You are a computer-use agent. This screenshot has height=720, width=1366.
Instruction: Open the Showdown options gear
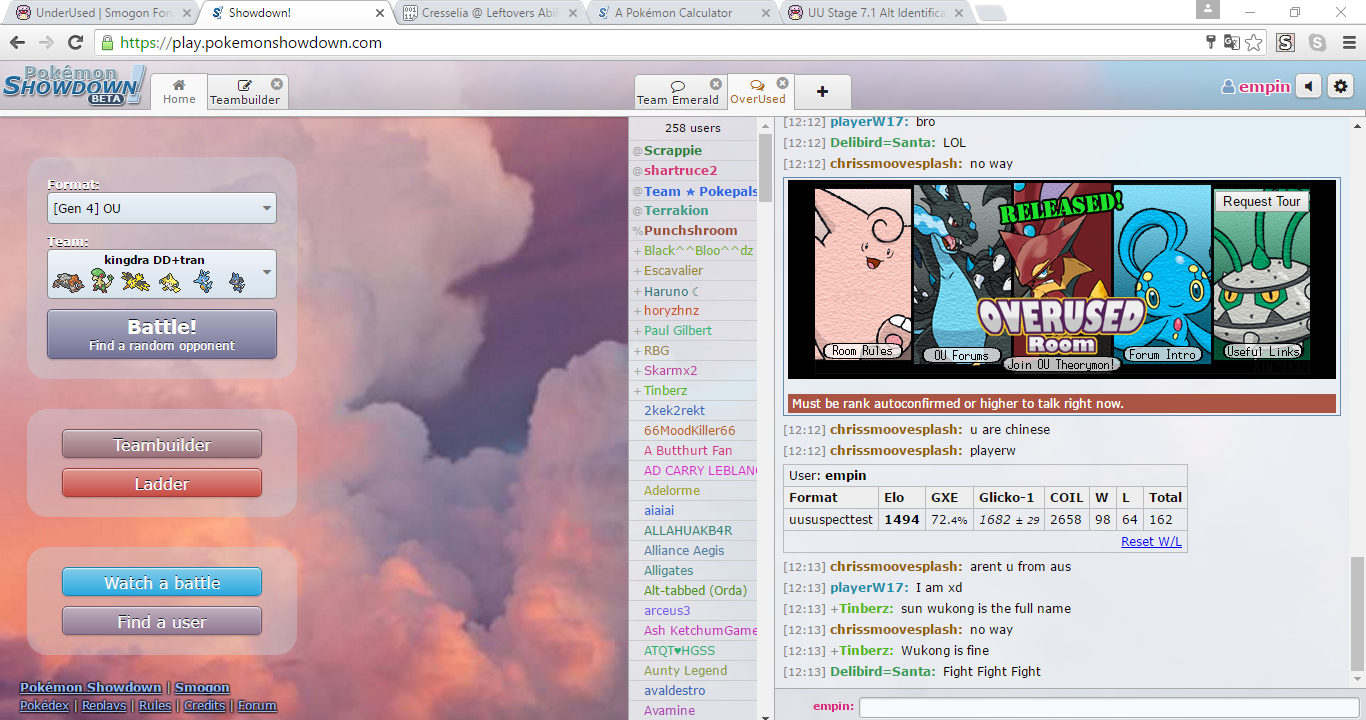tap(1340, 87)
